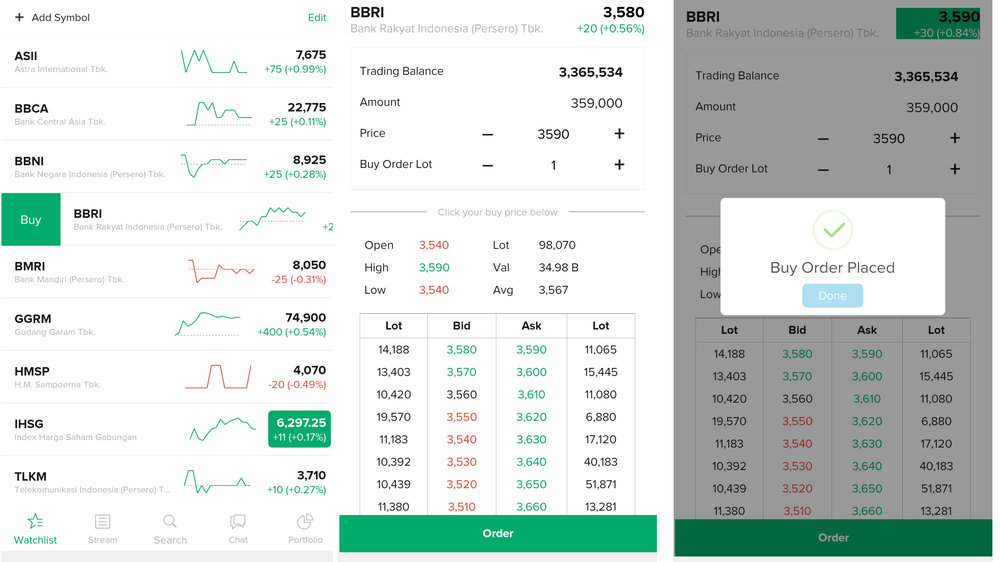The height and width of the screenshot is (562, 1000).
Task: Tap the ASII sparkline chart
Action: 214,62
